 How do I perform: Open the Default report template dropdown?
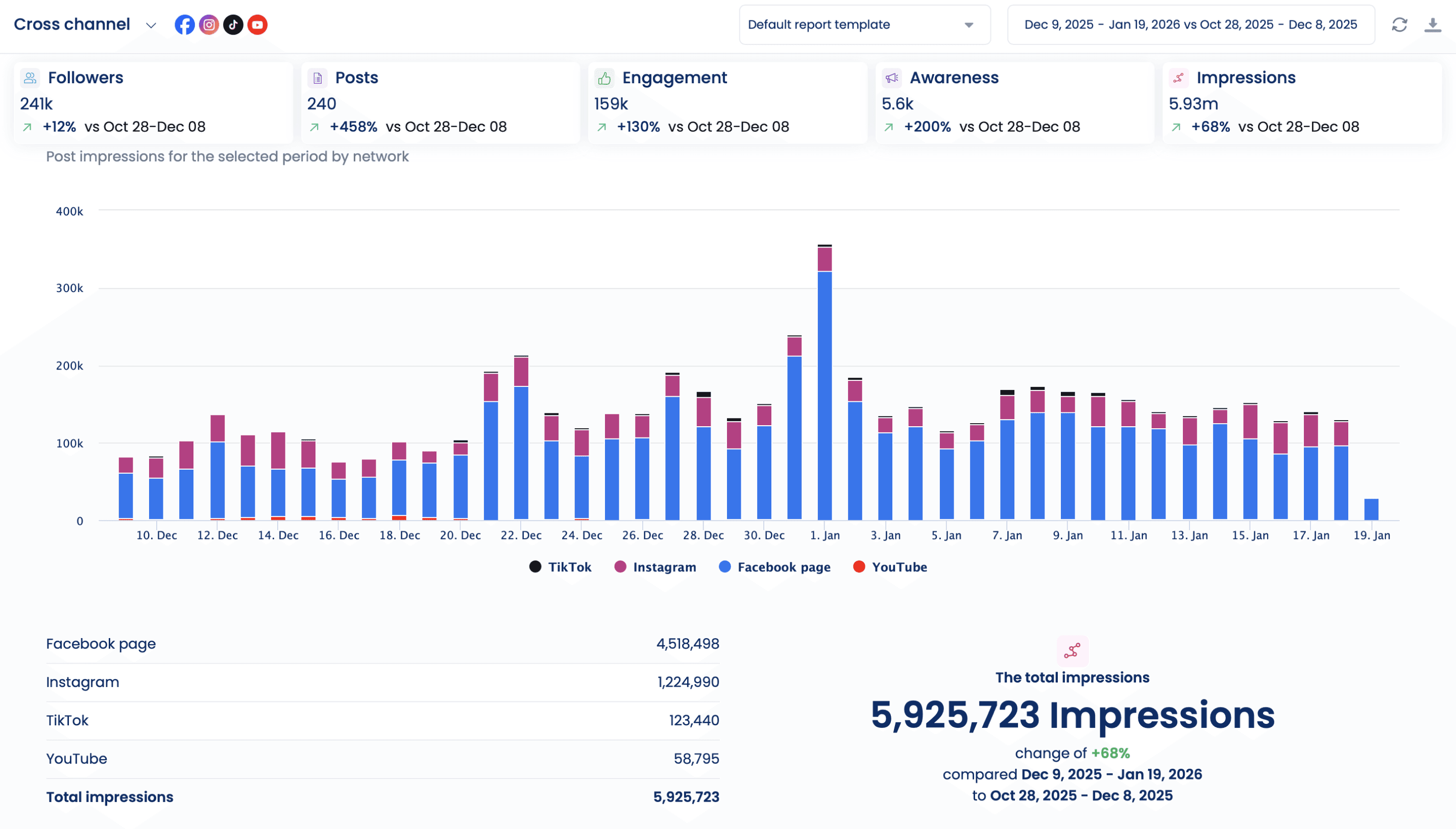coord(864,25)
